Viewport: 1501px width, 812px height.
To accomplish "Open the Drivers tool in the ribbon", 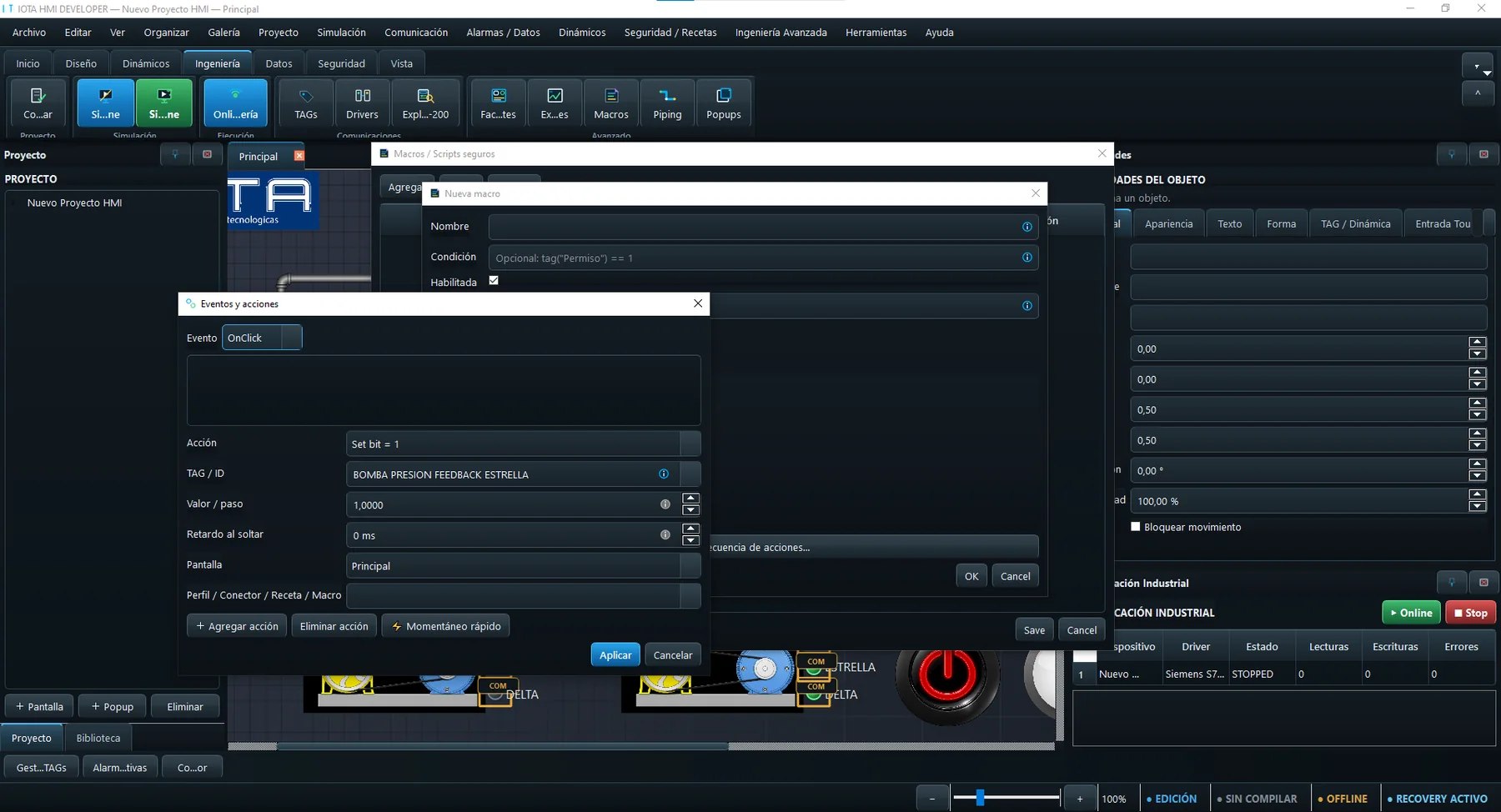I will point(362,103).
